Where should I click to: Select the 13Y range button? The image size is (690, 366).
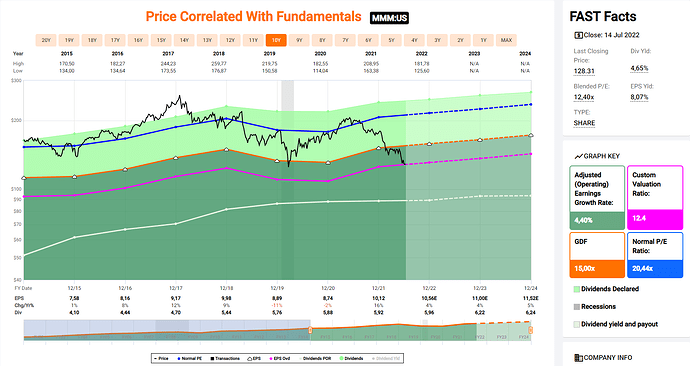207,40
